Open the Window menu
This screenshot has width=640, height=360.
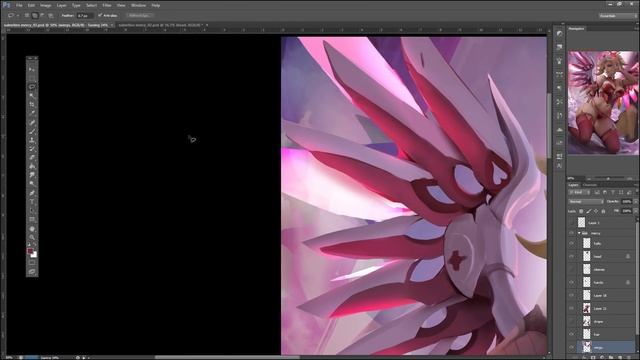138,5
